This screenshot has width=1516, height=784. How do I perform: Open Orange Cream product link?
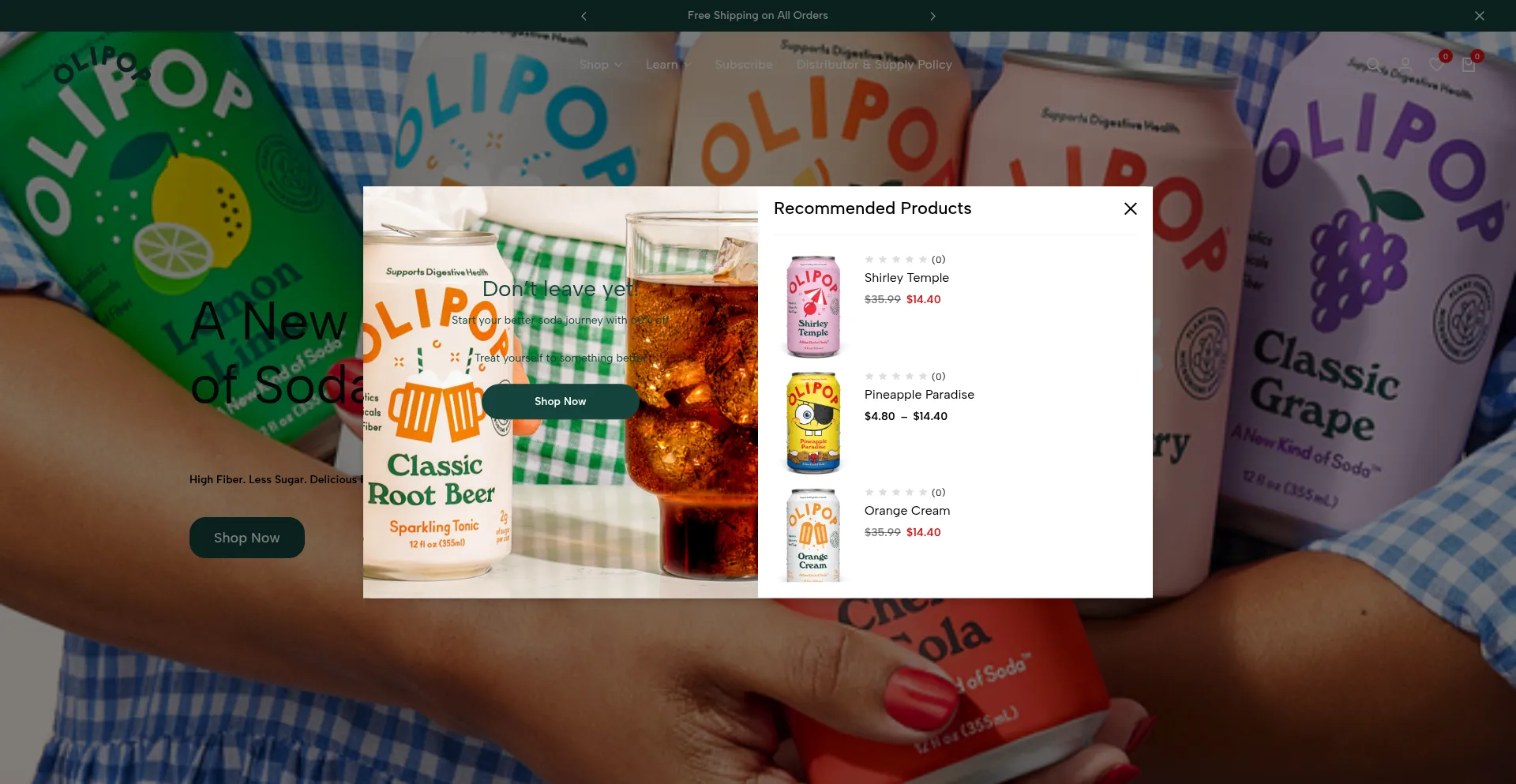click(x=907, y=511)
